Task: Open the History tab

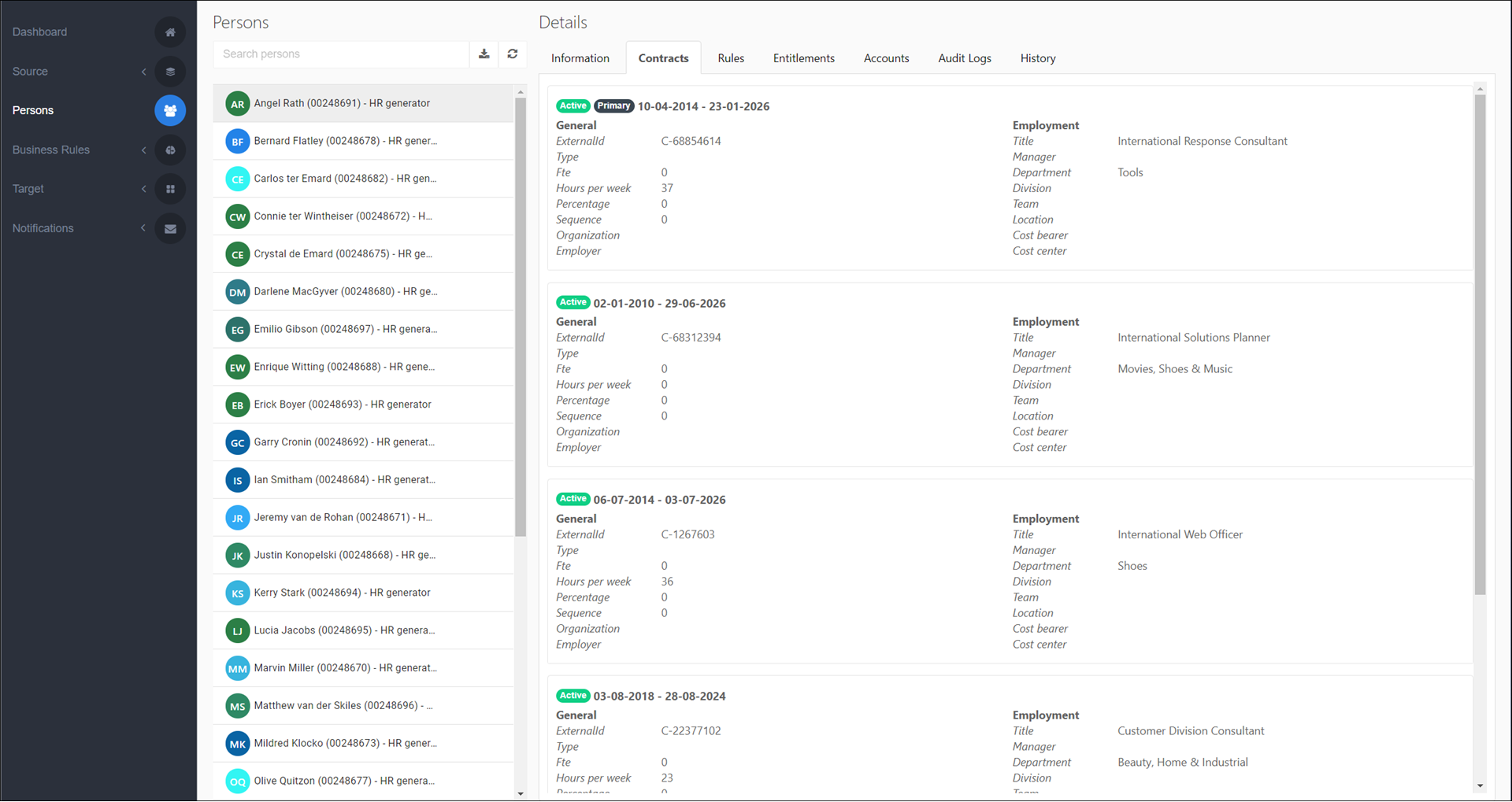Action: point(1038,58)
